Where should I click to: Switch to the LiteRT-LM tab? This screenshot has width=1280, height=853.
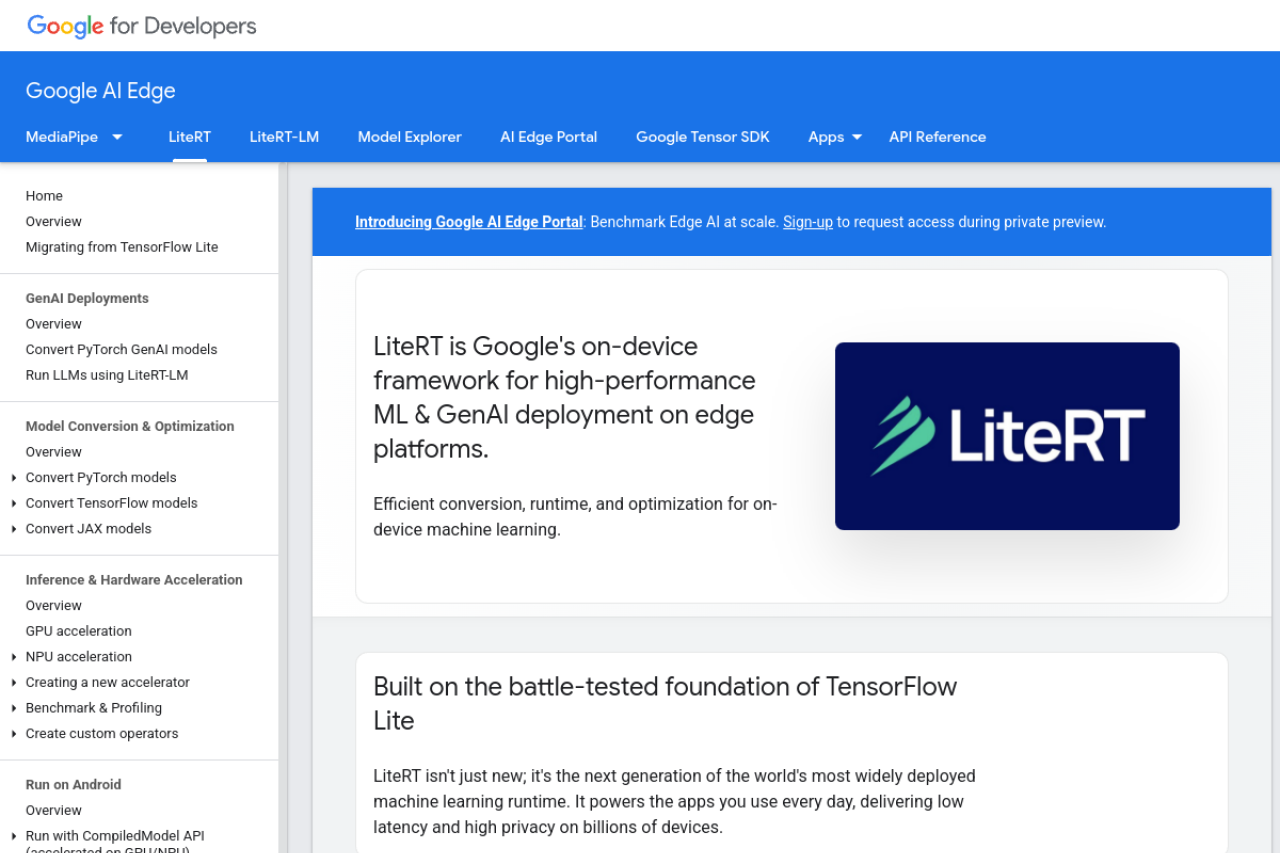(284, 137)
